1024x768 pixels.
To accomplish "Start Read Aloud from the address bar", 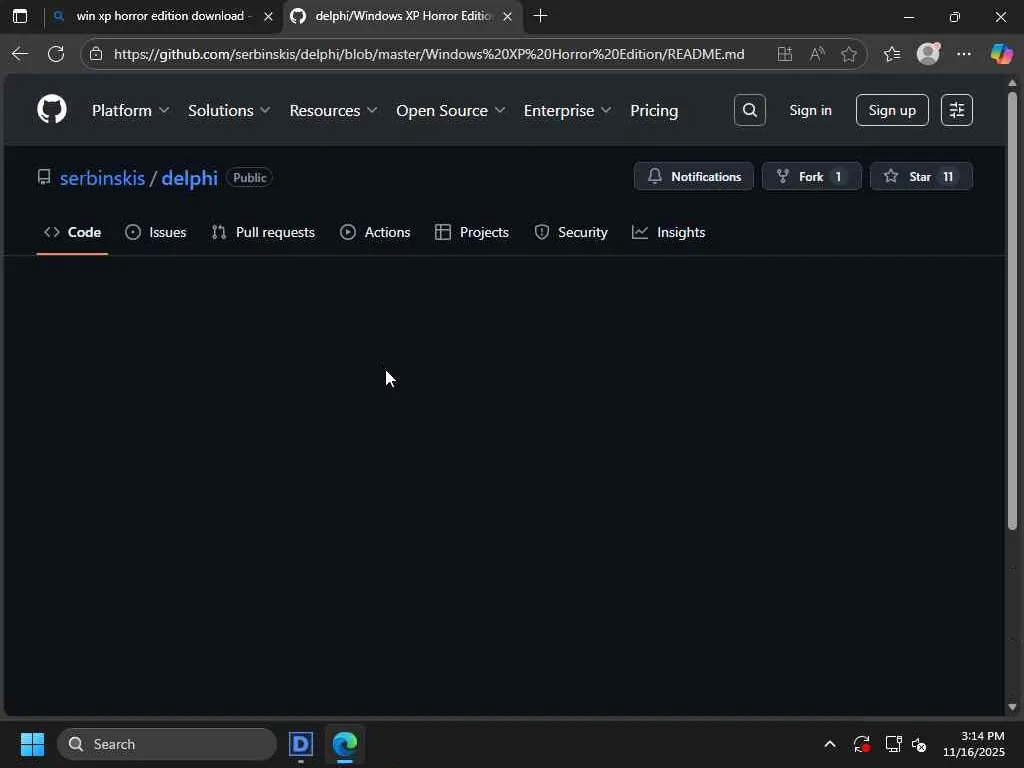I will pos(816,54).
